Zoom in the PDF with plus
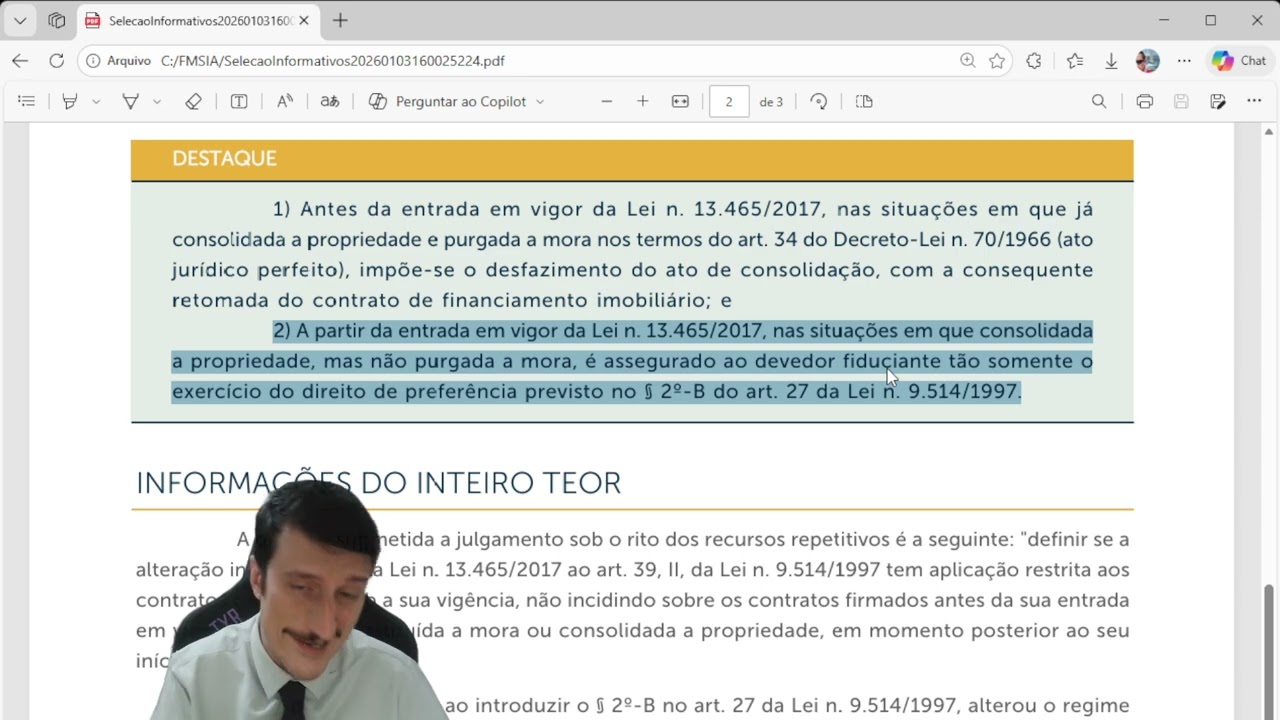 click(643, 101)
